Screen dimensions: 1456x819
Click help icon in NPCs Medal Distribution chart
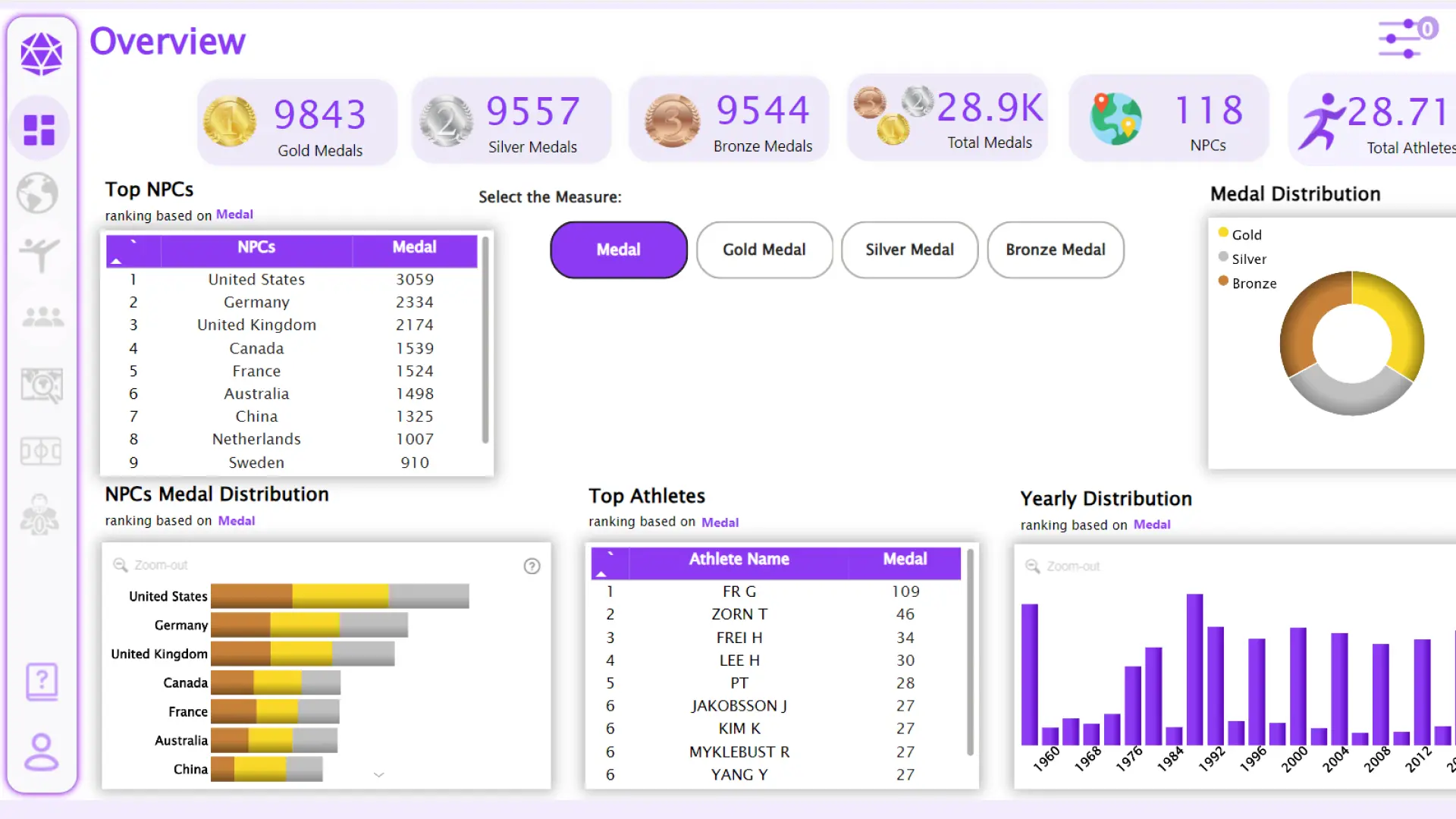pos(532,566)
